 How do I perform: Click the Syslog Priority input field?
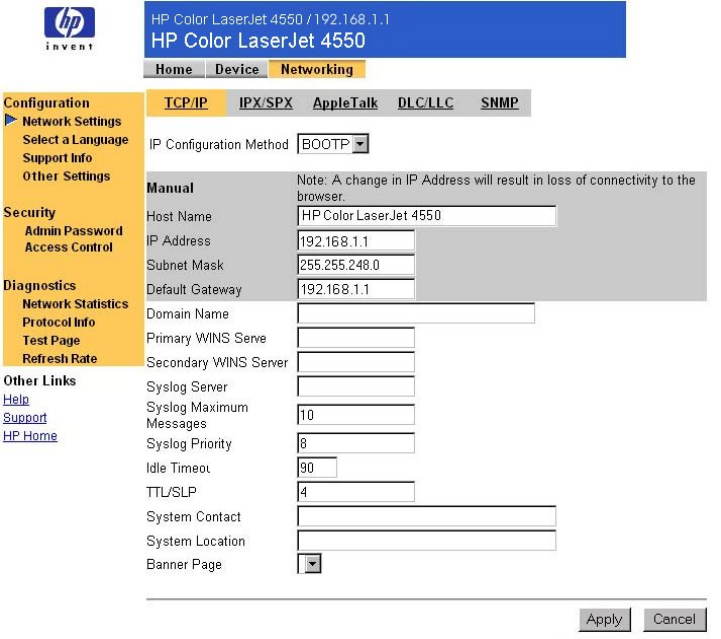356,443
